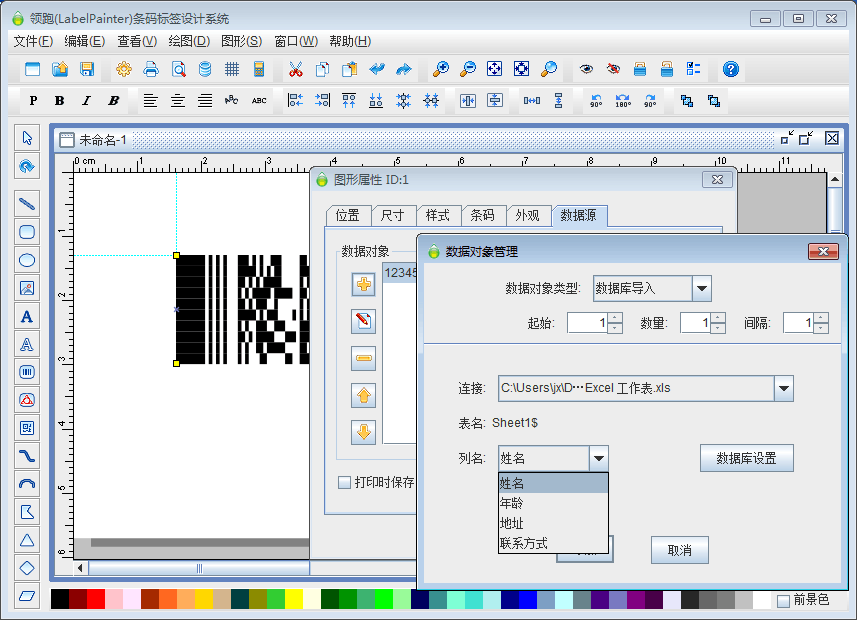Open the 绘图(D) menu
Image resolution: width=857 pixels, height=620 pixels.
[189, 42]
